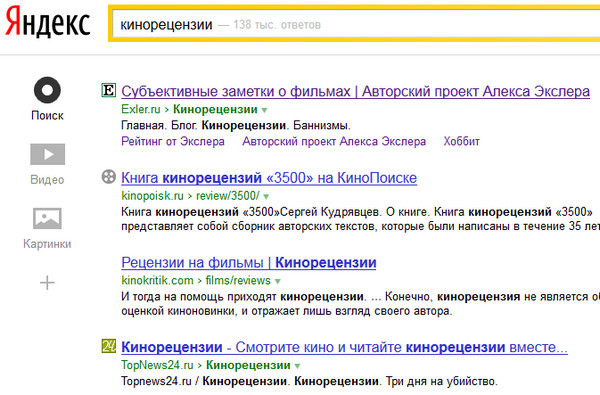
Task: Click the plus icon to add services
Action: tap(47, 283)
